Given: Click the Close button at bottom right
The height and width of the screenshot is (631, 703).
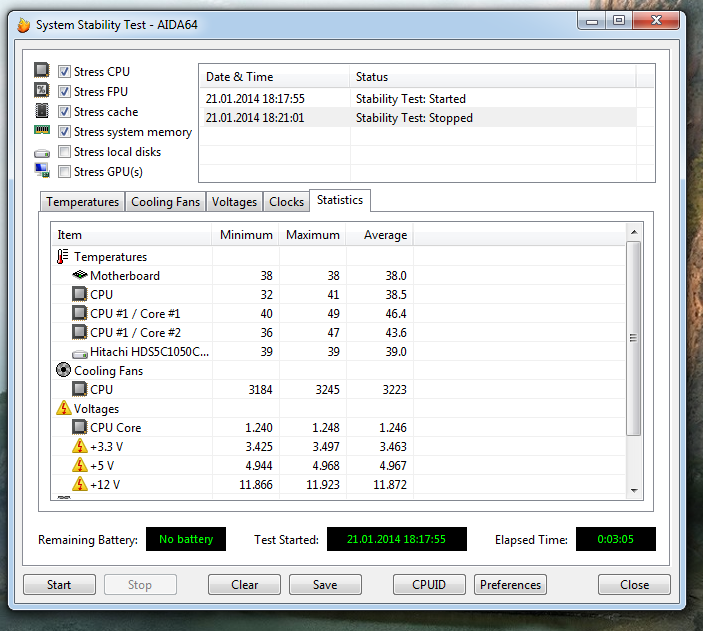Looking at the screenshot, I should [x=634, y=585].
